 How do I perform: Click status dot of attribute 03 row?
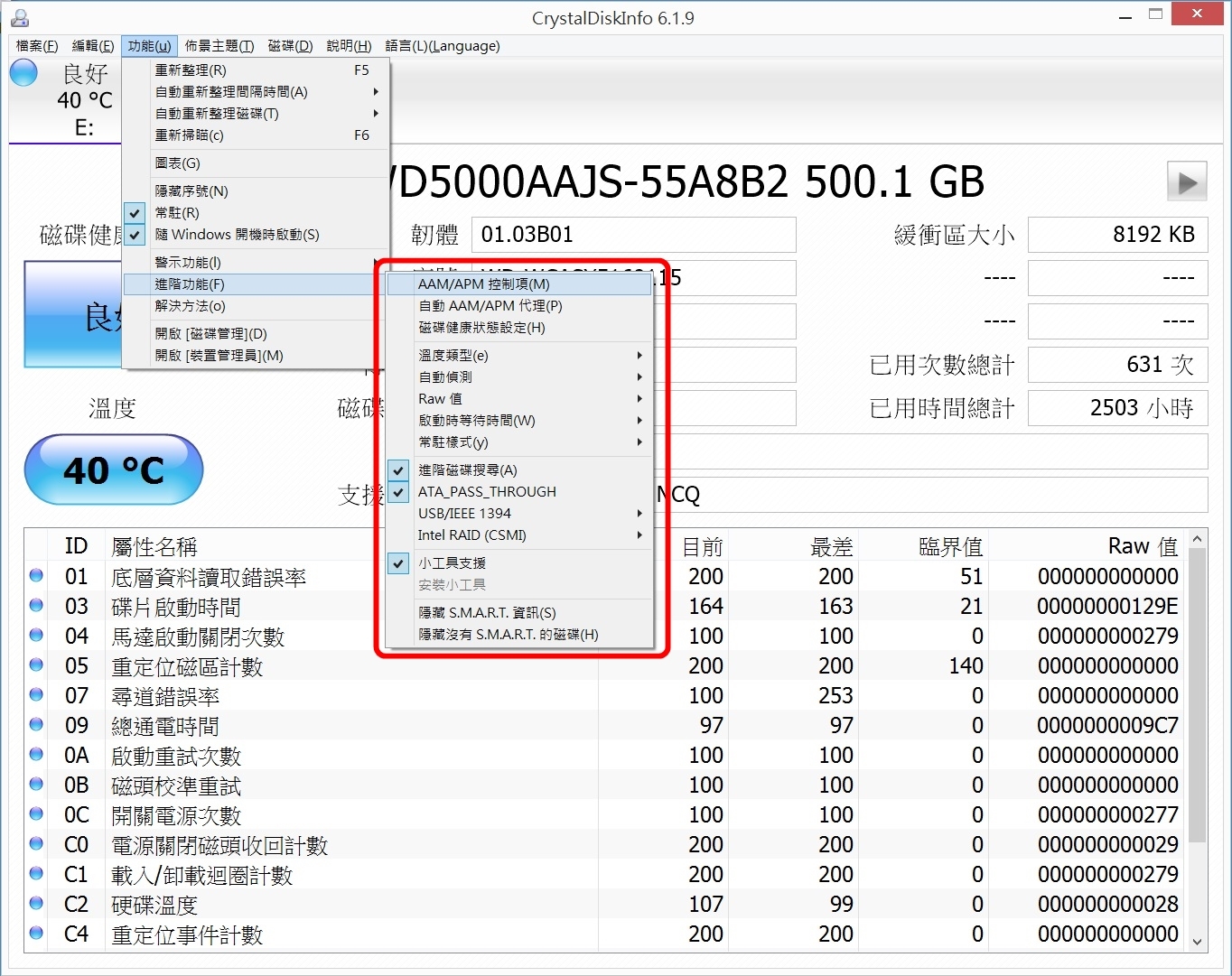point(36,606)
